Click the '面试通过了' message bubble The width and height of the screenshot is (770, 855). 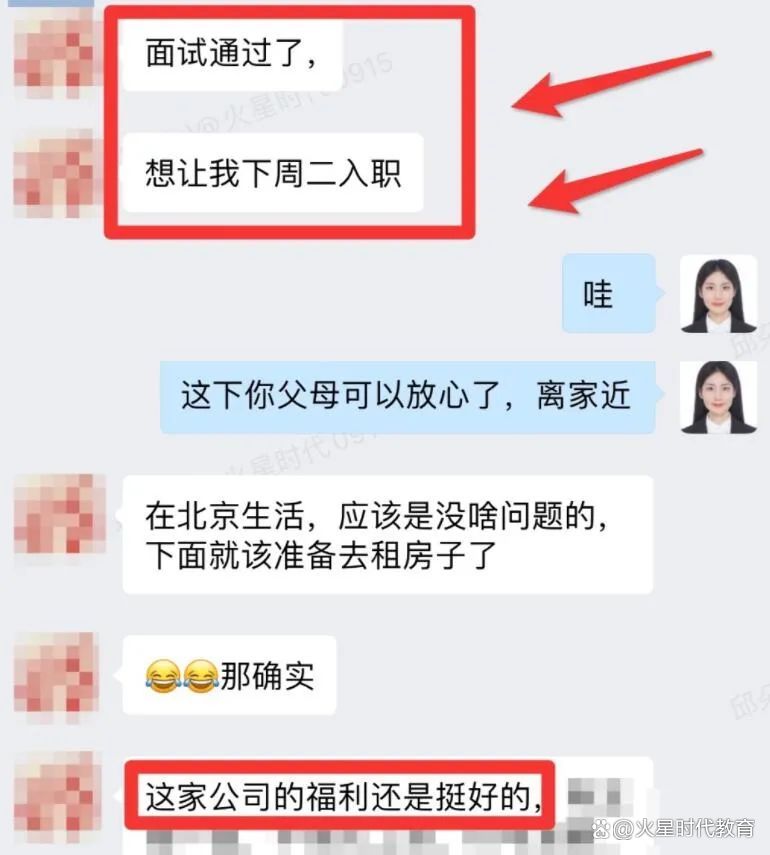[232, 55]
